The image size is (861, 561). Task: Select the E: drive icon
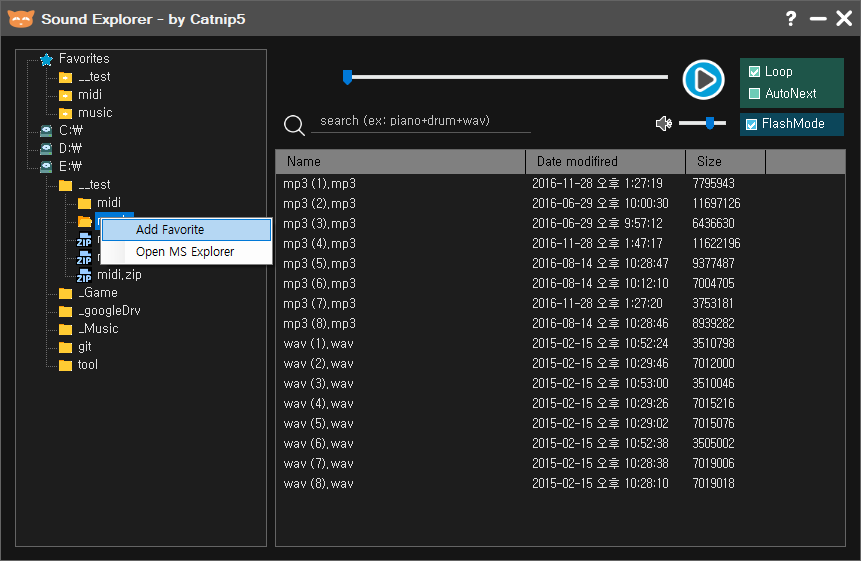tap(46, 166)
